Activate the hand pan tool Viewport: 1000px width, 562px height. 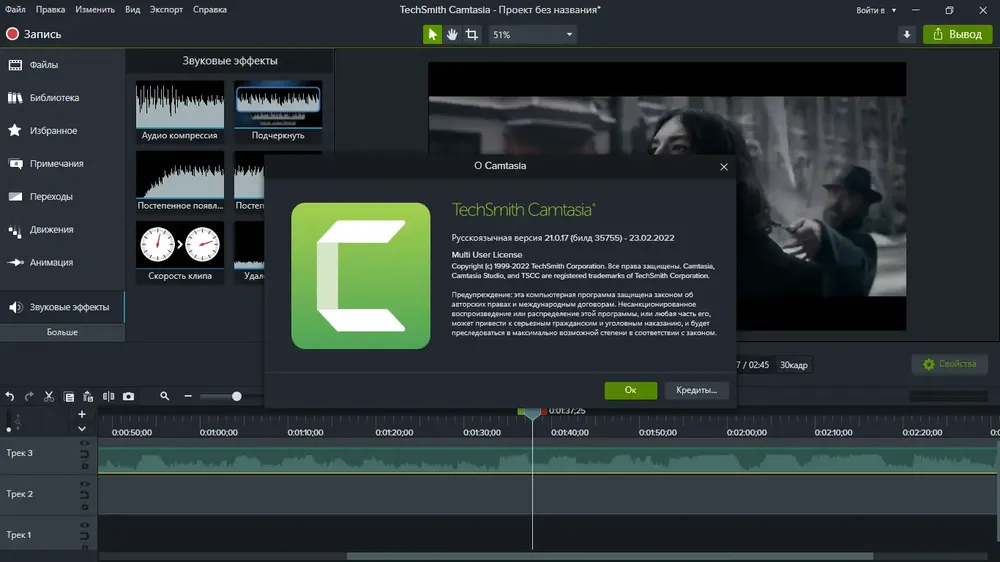coord(452,34)
